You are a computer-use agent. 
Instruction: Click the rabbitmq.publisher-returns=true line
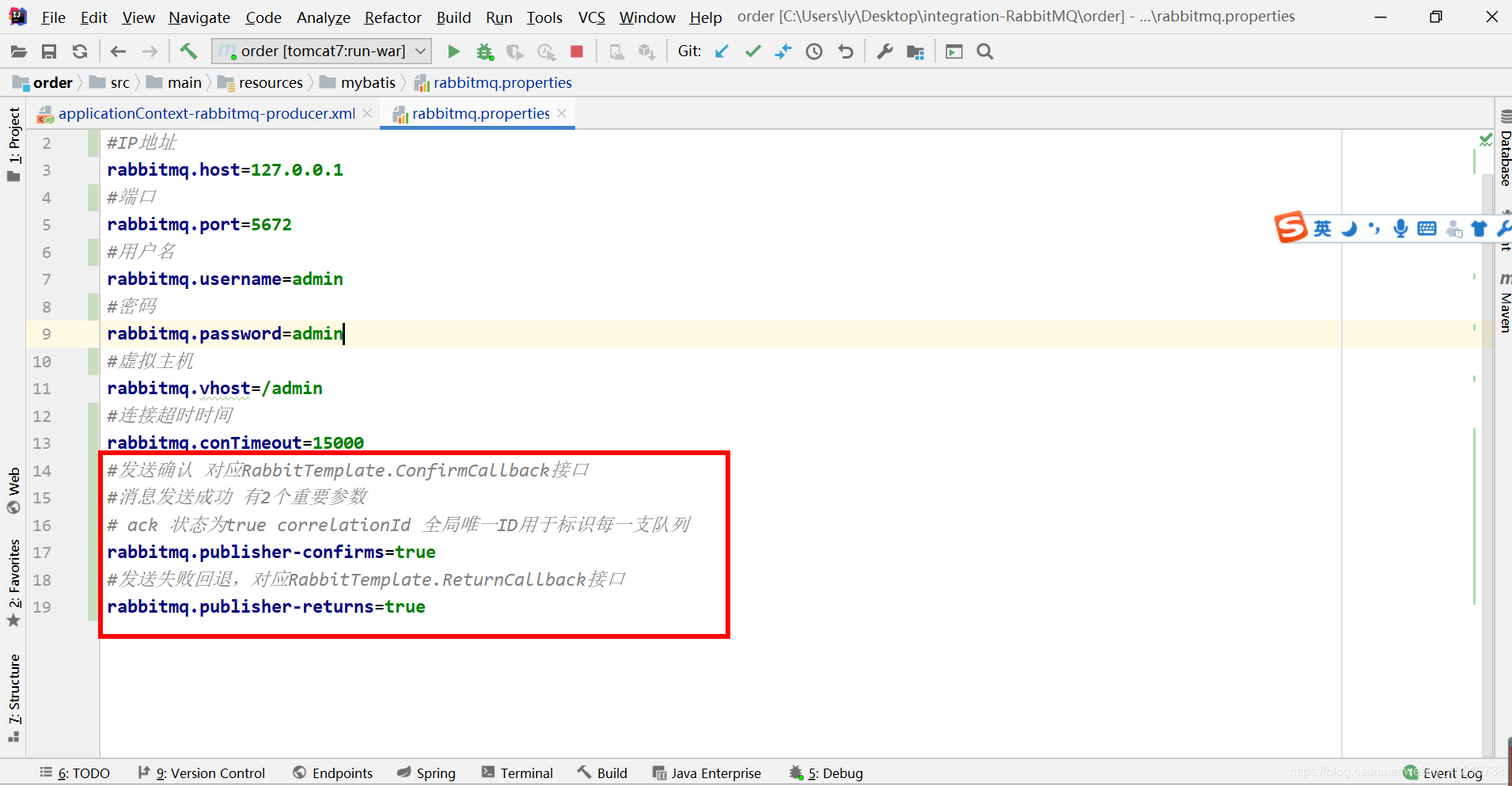[266, 607]
